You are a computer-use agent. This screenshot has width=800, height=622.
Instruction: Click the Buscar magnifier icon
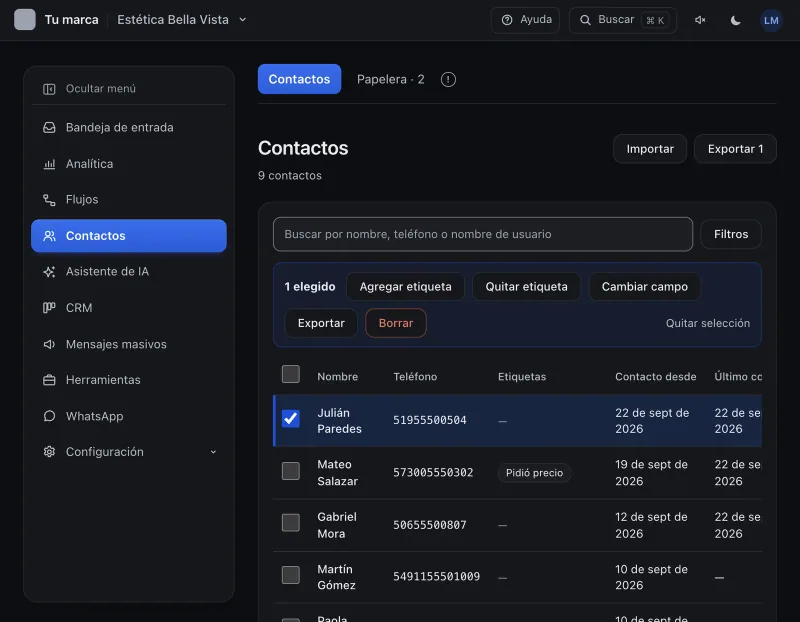click(x=585, y=20)
